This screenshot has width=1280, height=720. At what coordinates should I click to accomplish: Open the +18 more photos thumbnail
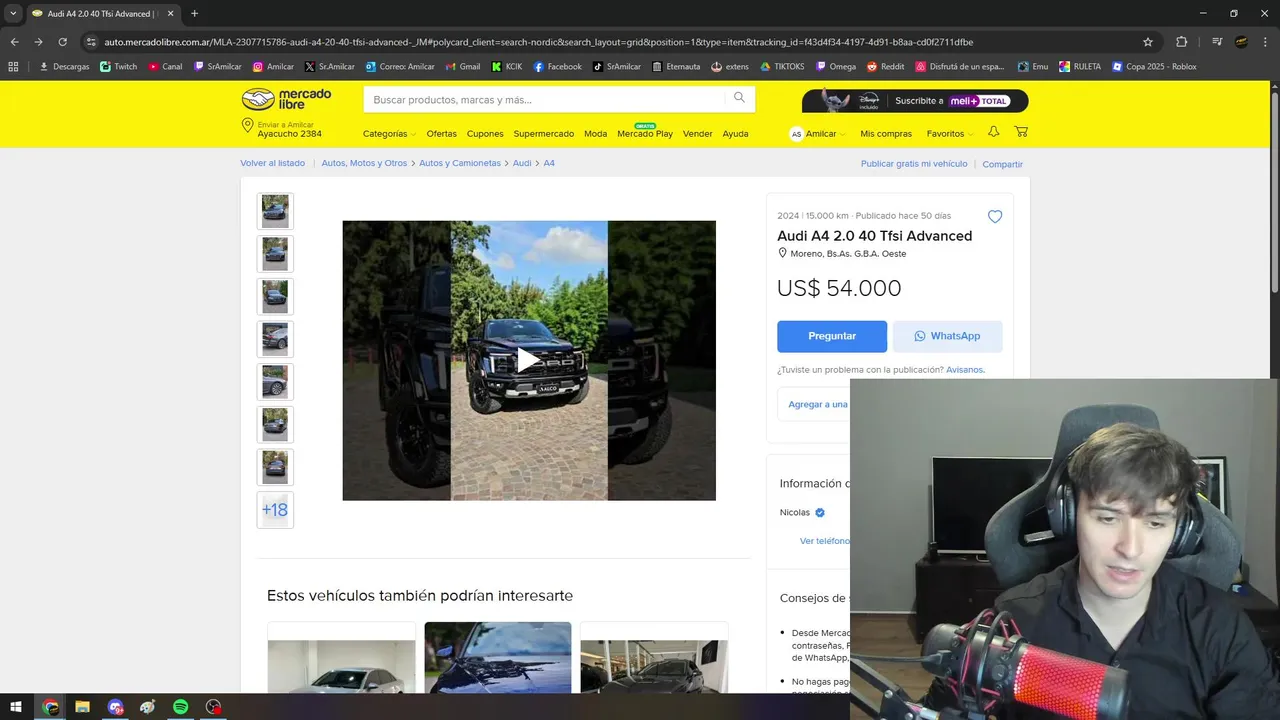pos(275,510)
